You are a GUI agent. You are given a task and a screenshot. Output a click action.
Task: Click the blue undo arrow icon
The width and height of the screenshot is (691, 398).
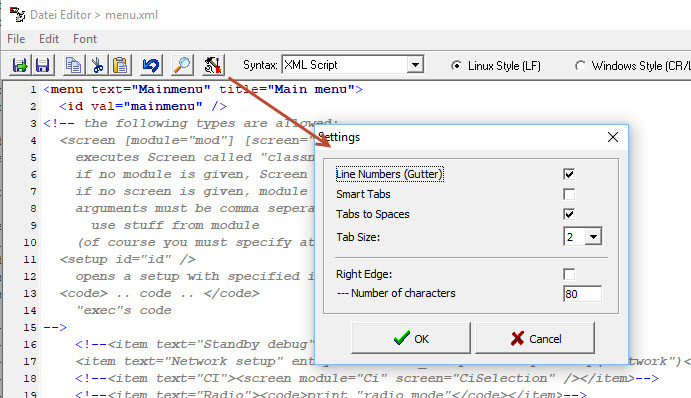pyautogui.click(x=151, y=65)
